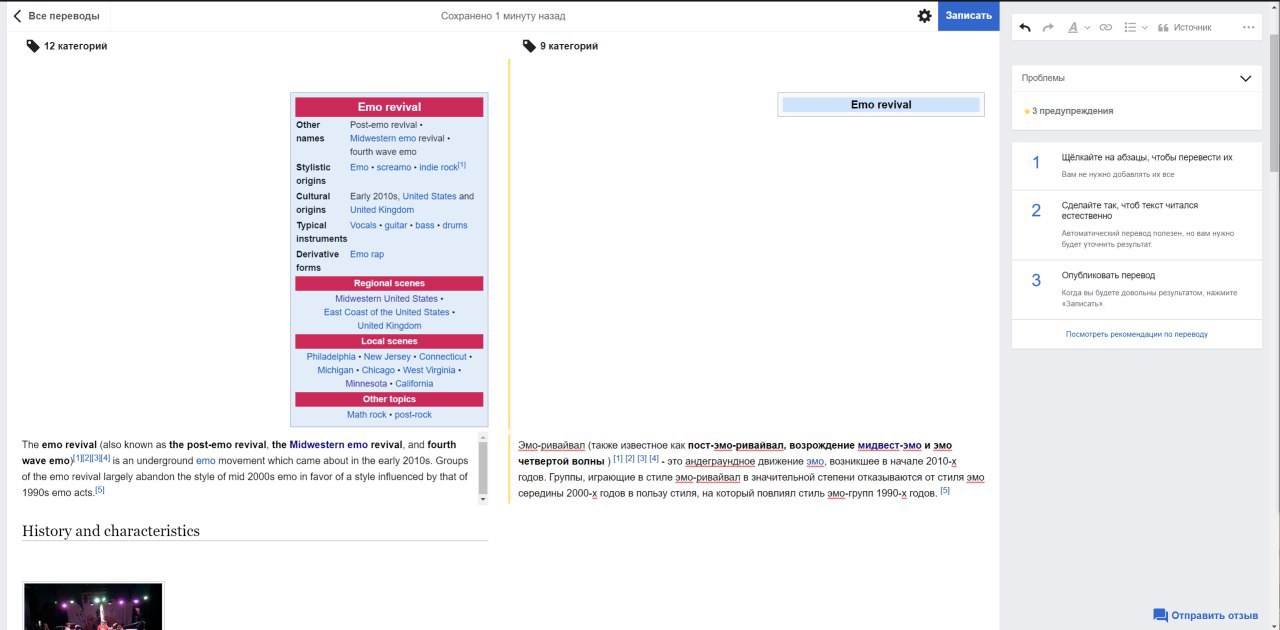Image resolution: width=1280 pixels, height=630 pixels.
Task: Open 'Посмотреть рекомендации по переводу' link
Action: pos(1136,334)
